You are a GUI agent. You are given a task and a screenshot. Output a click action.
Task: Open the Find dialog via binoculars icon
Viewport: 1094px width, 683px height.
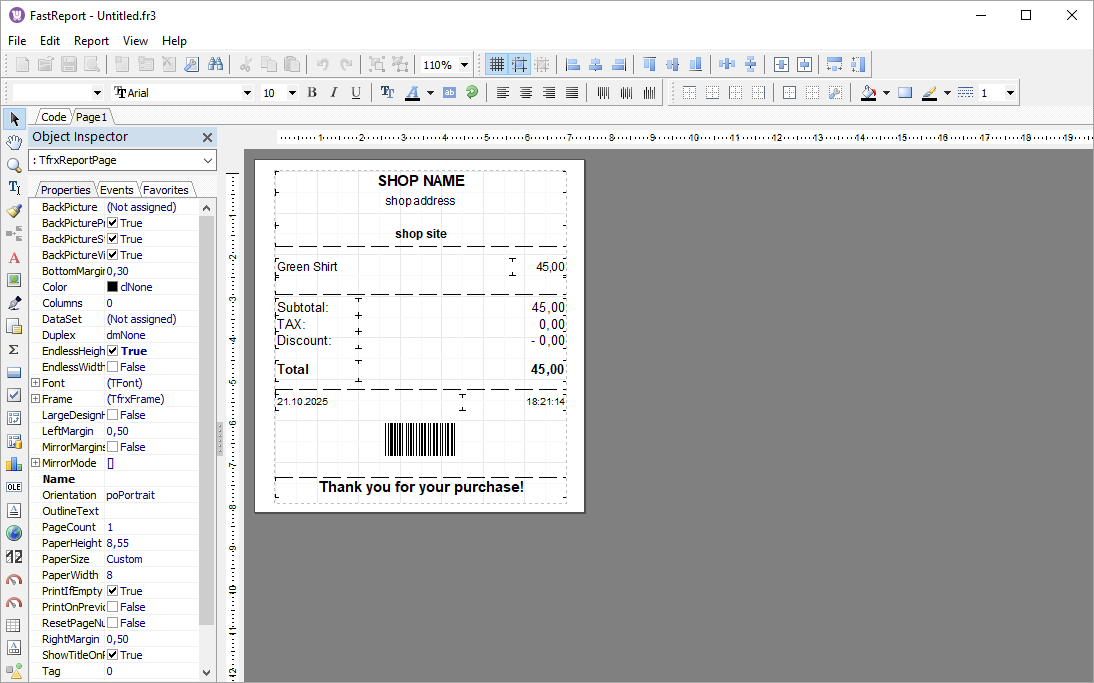(217, 63)
